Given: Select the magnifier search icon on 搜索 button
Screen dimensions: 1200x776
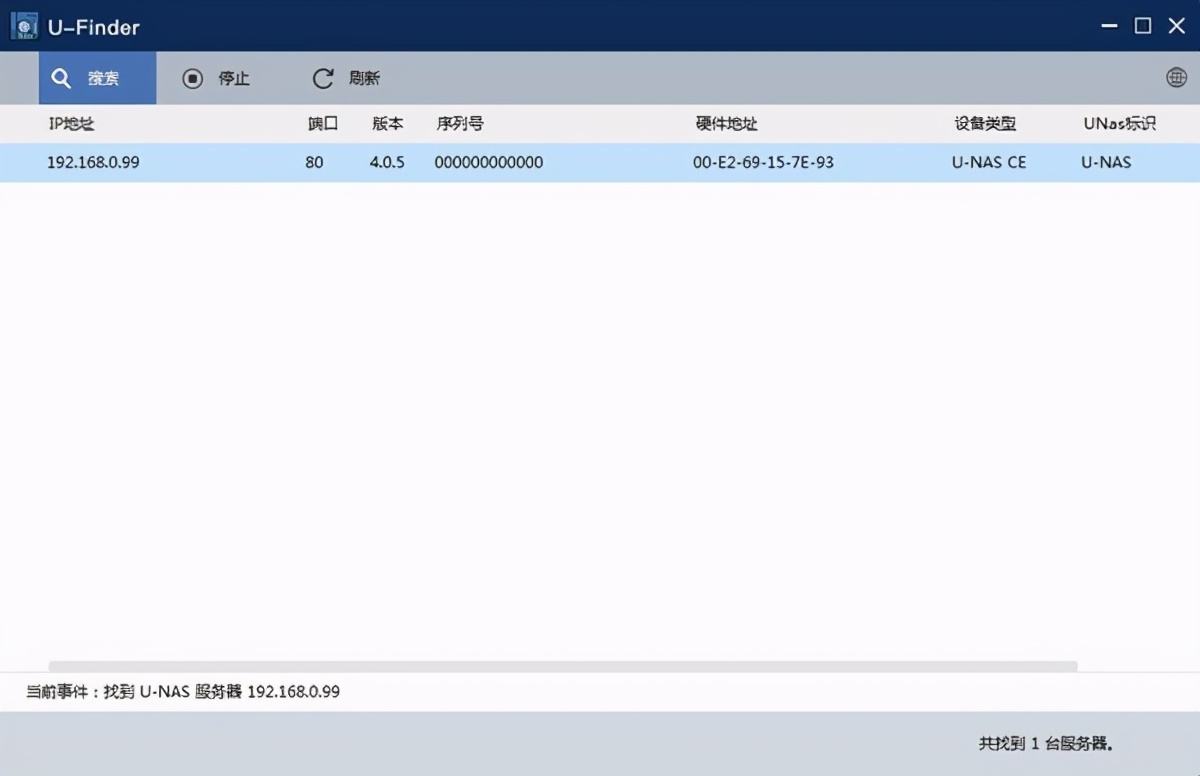Looking at the screenshot, I should coord(61,78).
